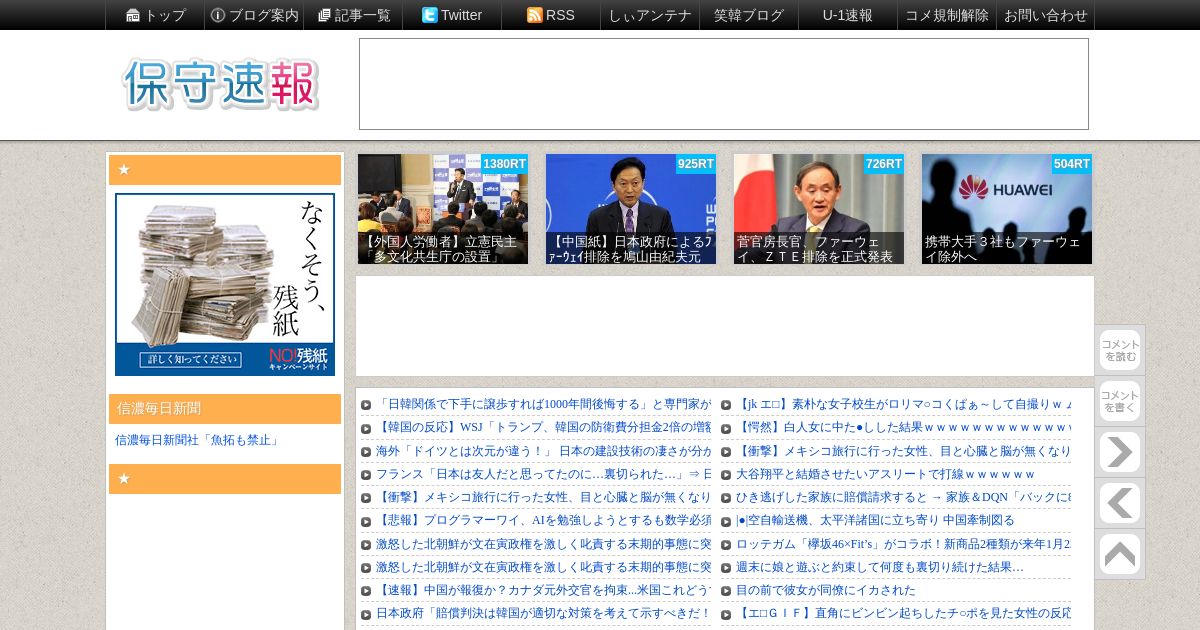1200x630 pixels.
Task: Open the 504RT HUAWEI article thumbnail
Action: [1007, 209]
